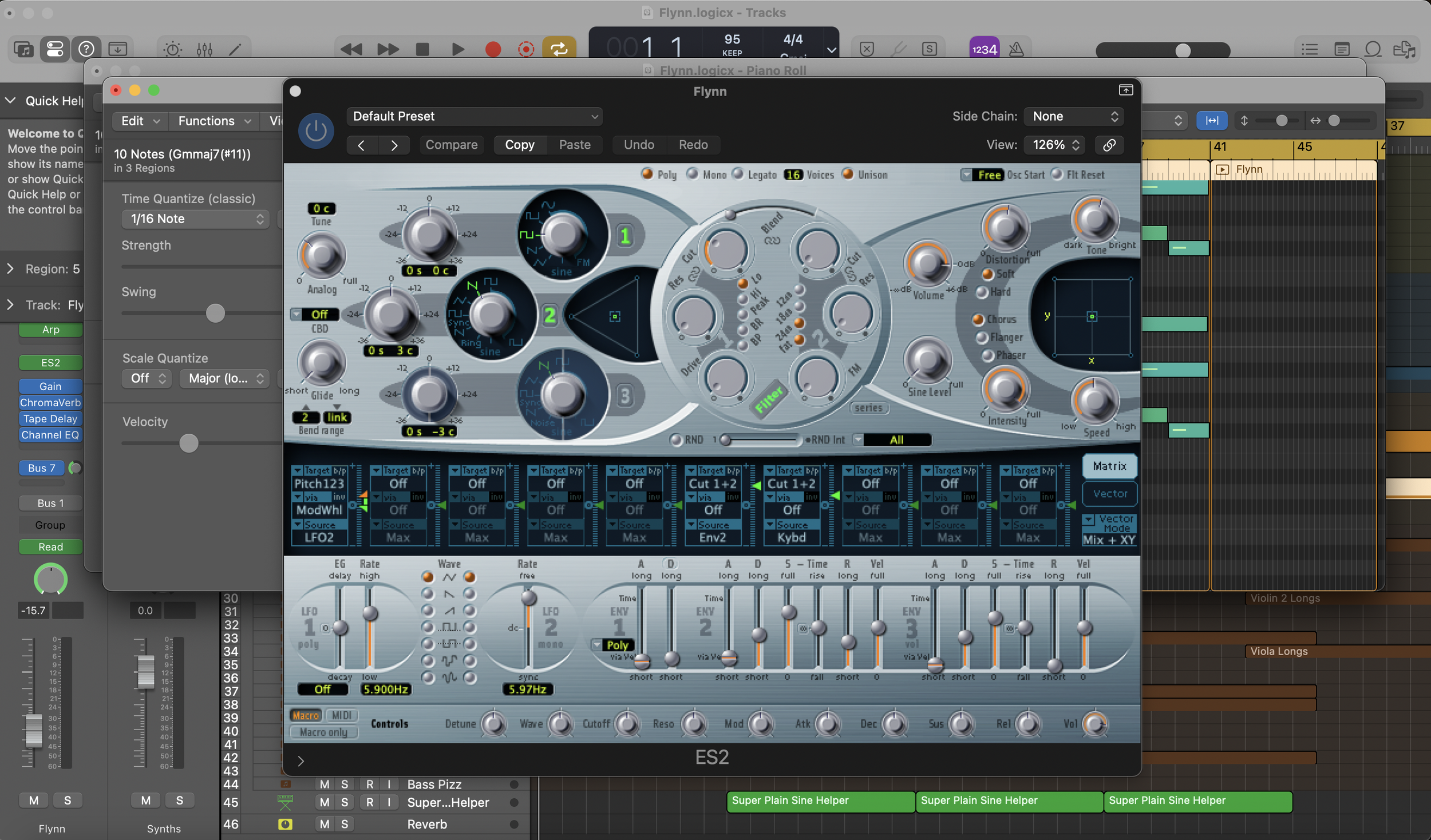Toggle Unison mode on ES2
The height and width of the screenshot is (840, 1431).
pos(848,174)
